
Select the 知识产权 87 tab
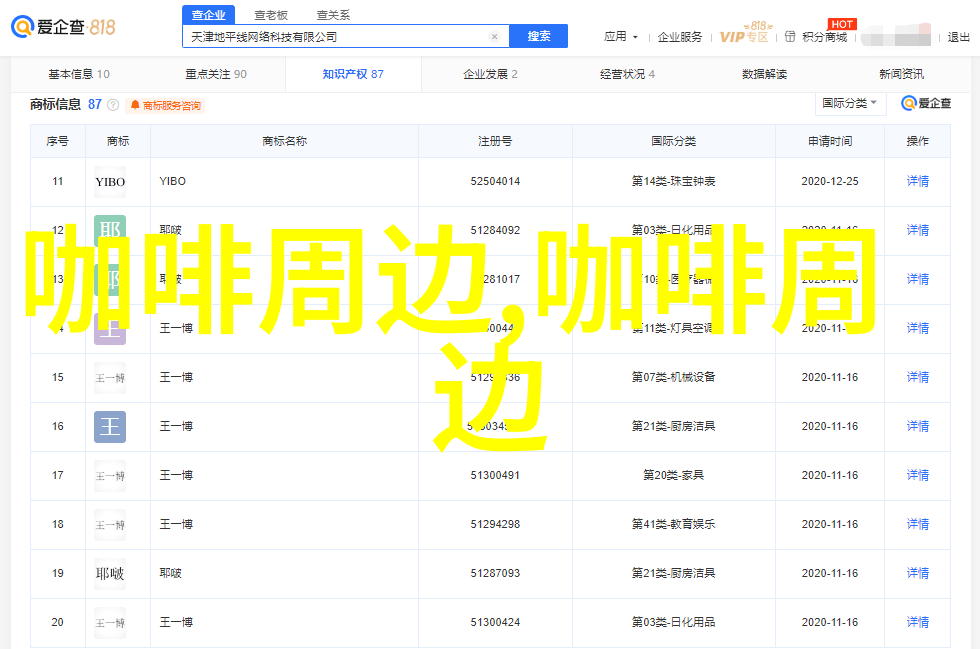tap(353, 74)
